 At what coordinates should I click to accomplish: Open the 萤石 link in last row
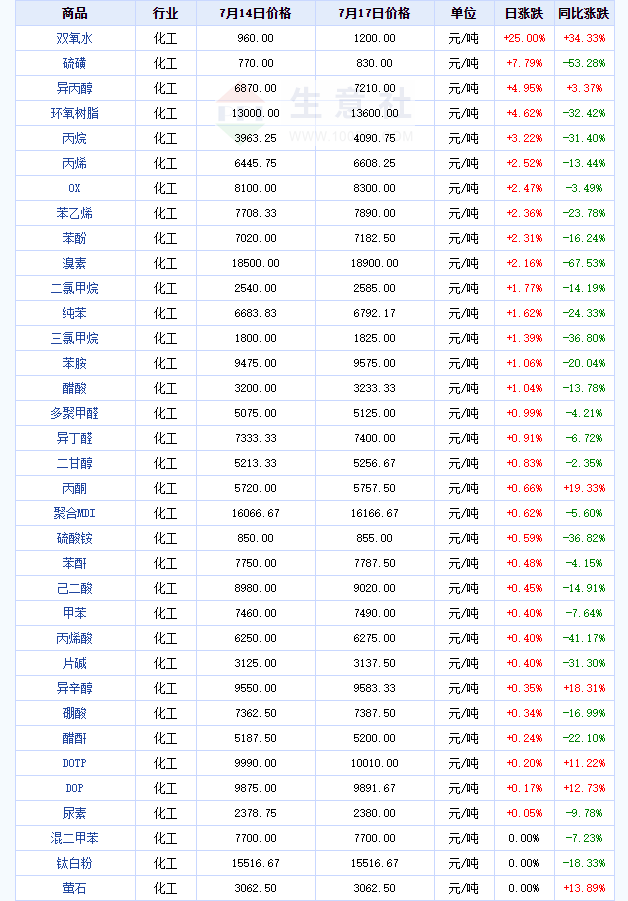74,888
